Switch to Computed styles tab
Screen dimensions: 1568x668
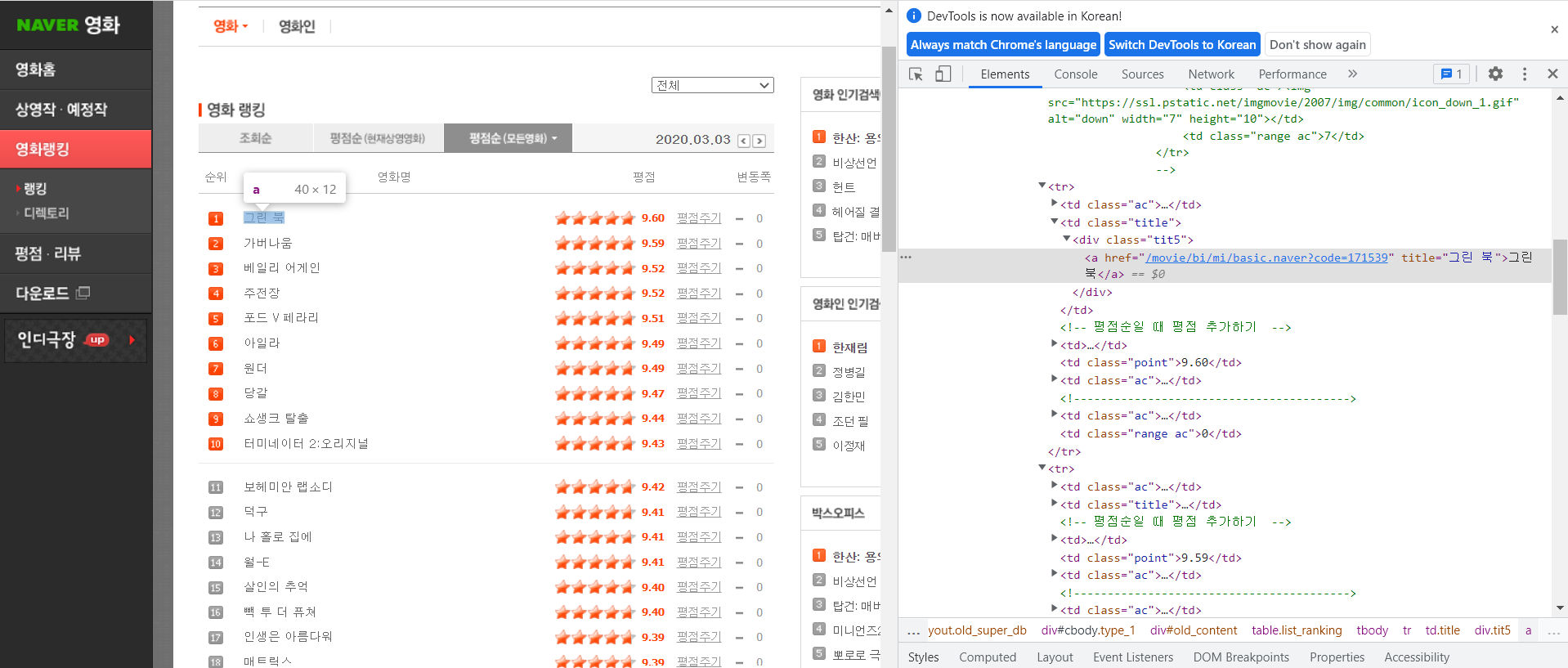pyautogui.click(x=987, y=657)
